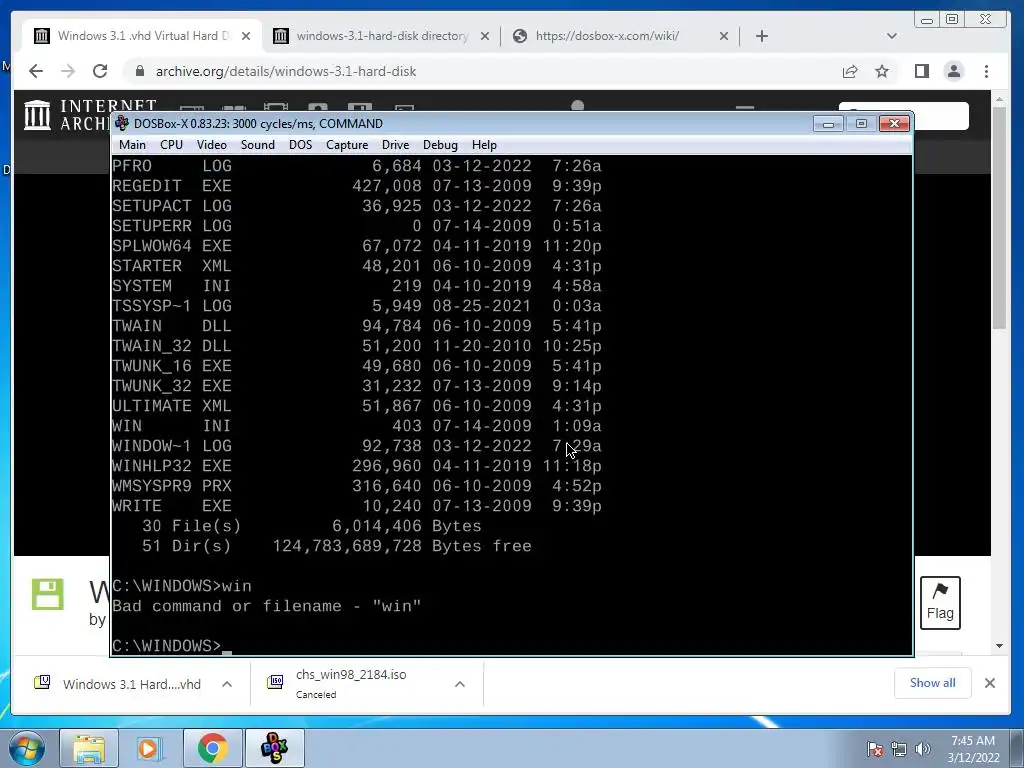
Task: Click the site lock icon in address bar
Action: (139, 71)
